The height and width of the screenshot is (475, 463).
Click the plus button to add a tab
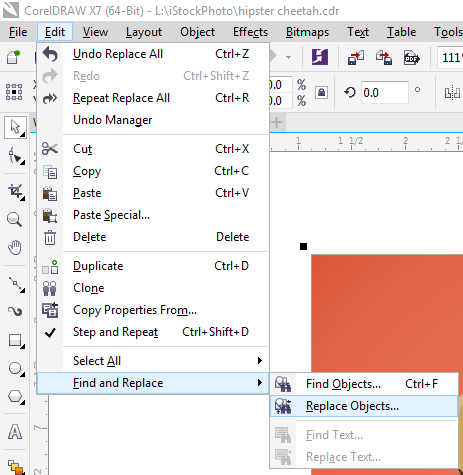tap(276, 122)
